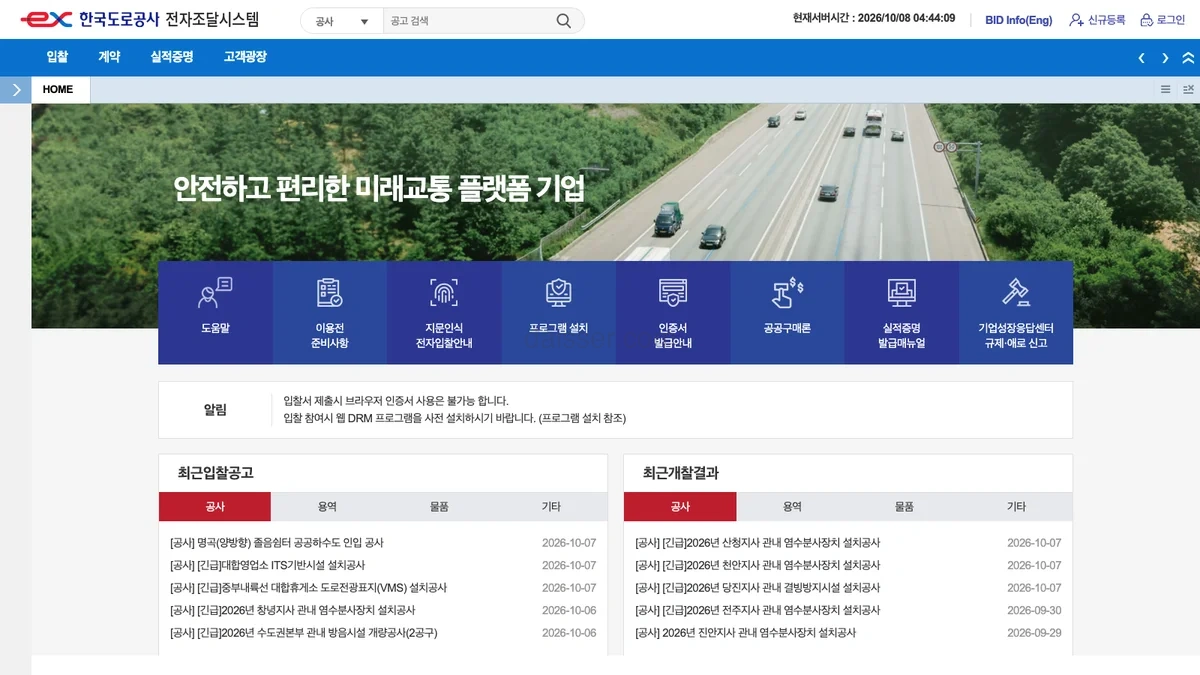Open the 인증서 발급안내 certificate tile
The width and height of the screenshot is (1200, 675).
(673, 312)
